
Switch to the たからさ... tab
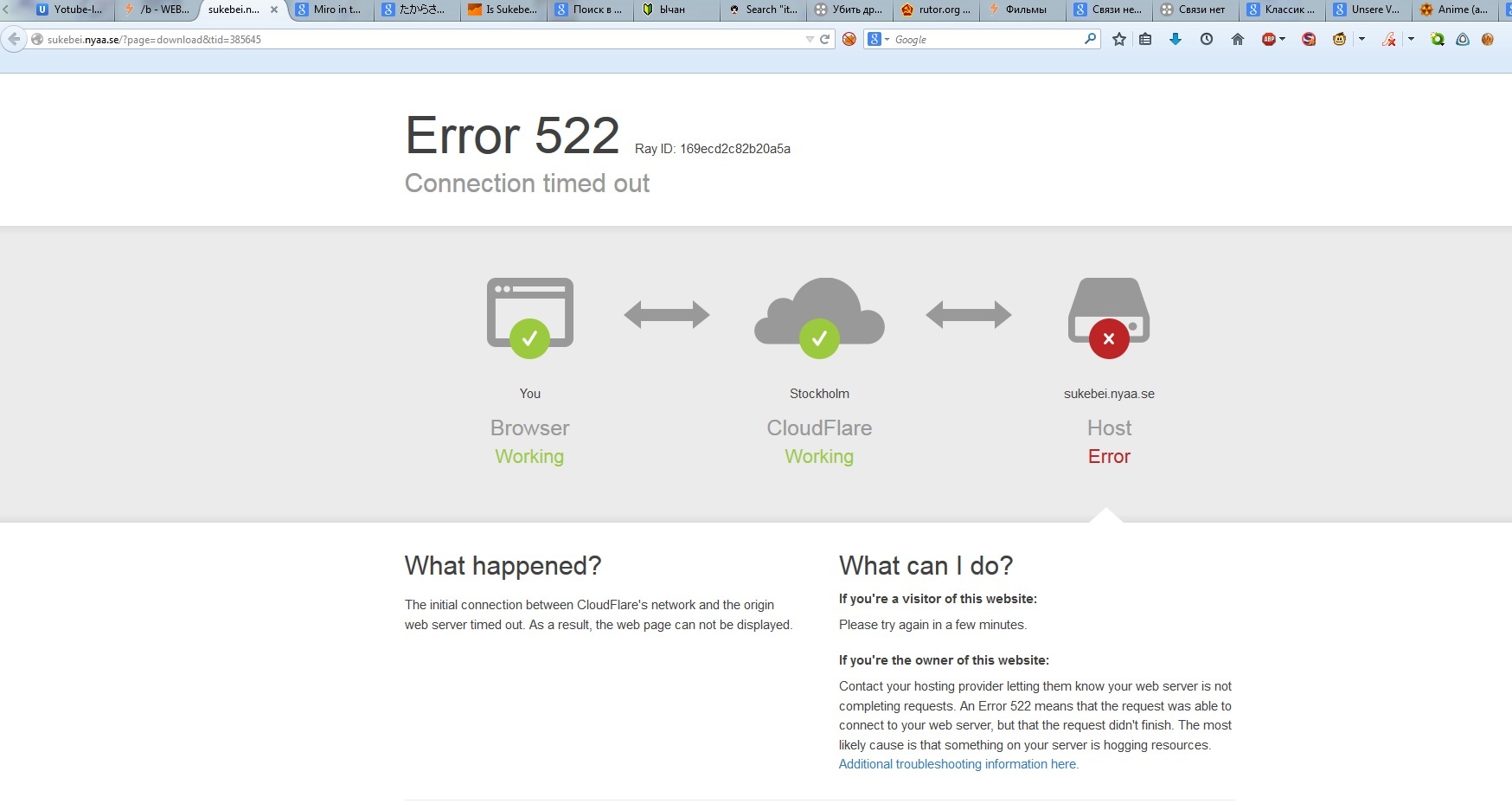(416, 10)
